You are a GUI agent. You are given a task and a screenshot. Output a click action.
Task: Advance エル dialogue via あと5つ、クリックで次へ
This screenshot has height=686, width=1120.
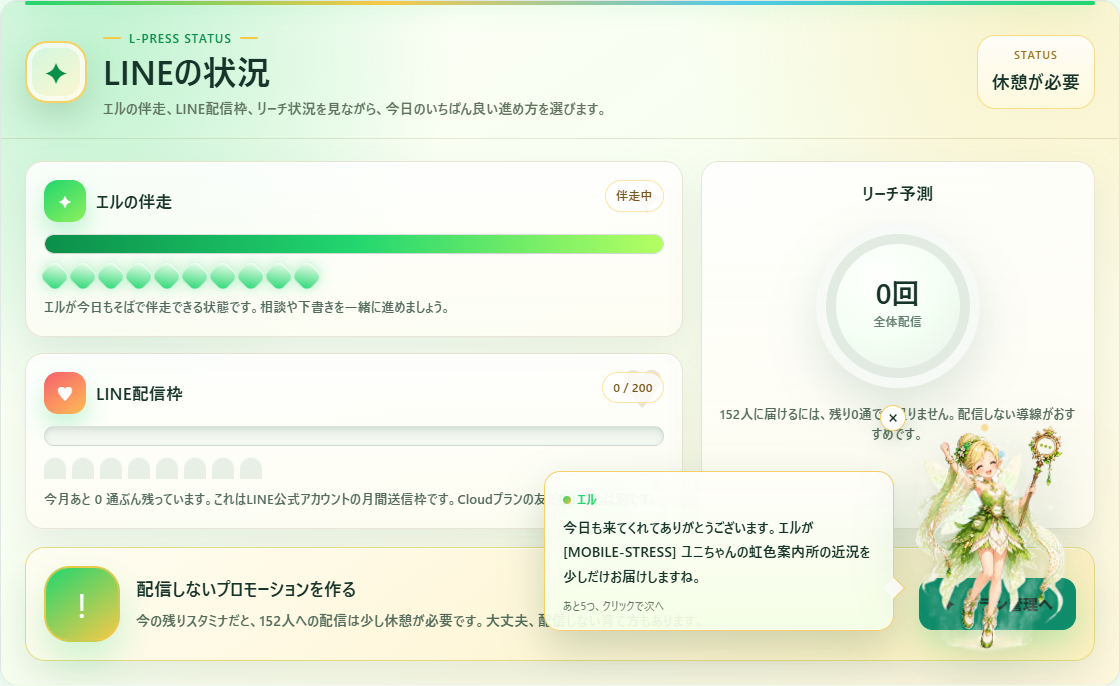point(613,606)
